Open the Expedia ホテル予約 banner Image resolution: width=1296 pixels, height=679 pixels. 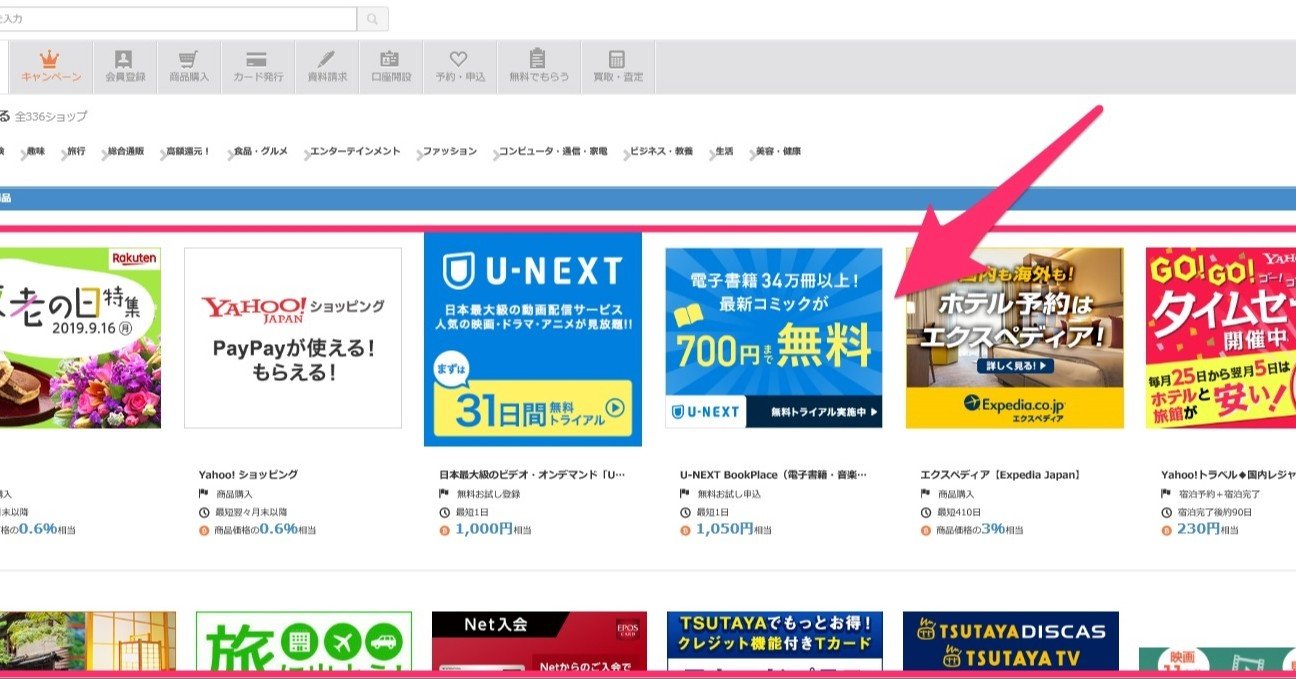tap(1015, 338)
